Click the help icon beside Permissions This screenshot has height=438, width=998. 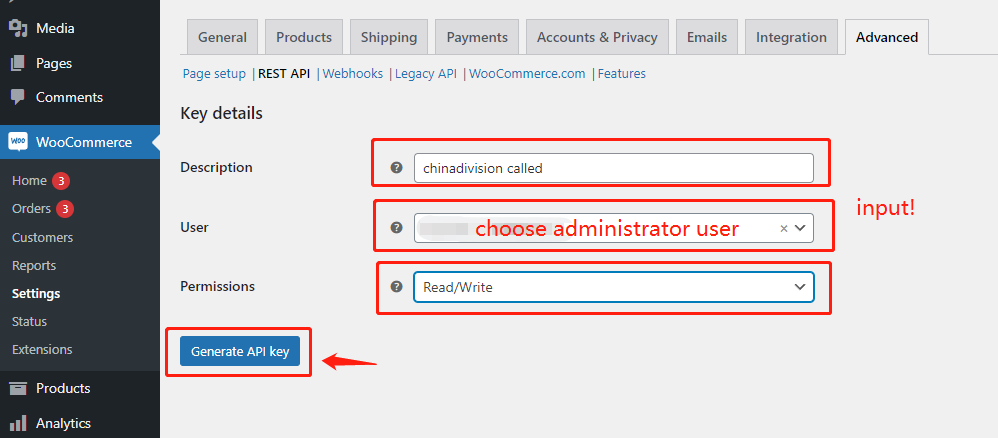(x=397, y=286)
